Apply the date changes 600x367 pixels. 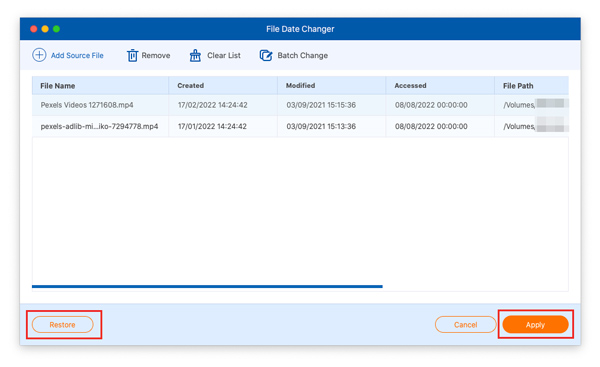pos(535,325)
